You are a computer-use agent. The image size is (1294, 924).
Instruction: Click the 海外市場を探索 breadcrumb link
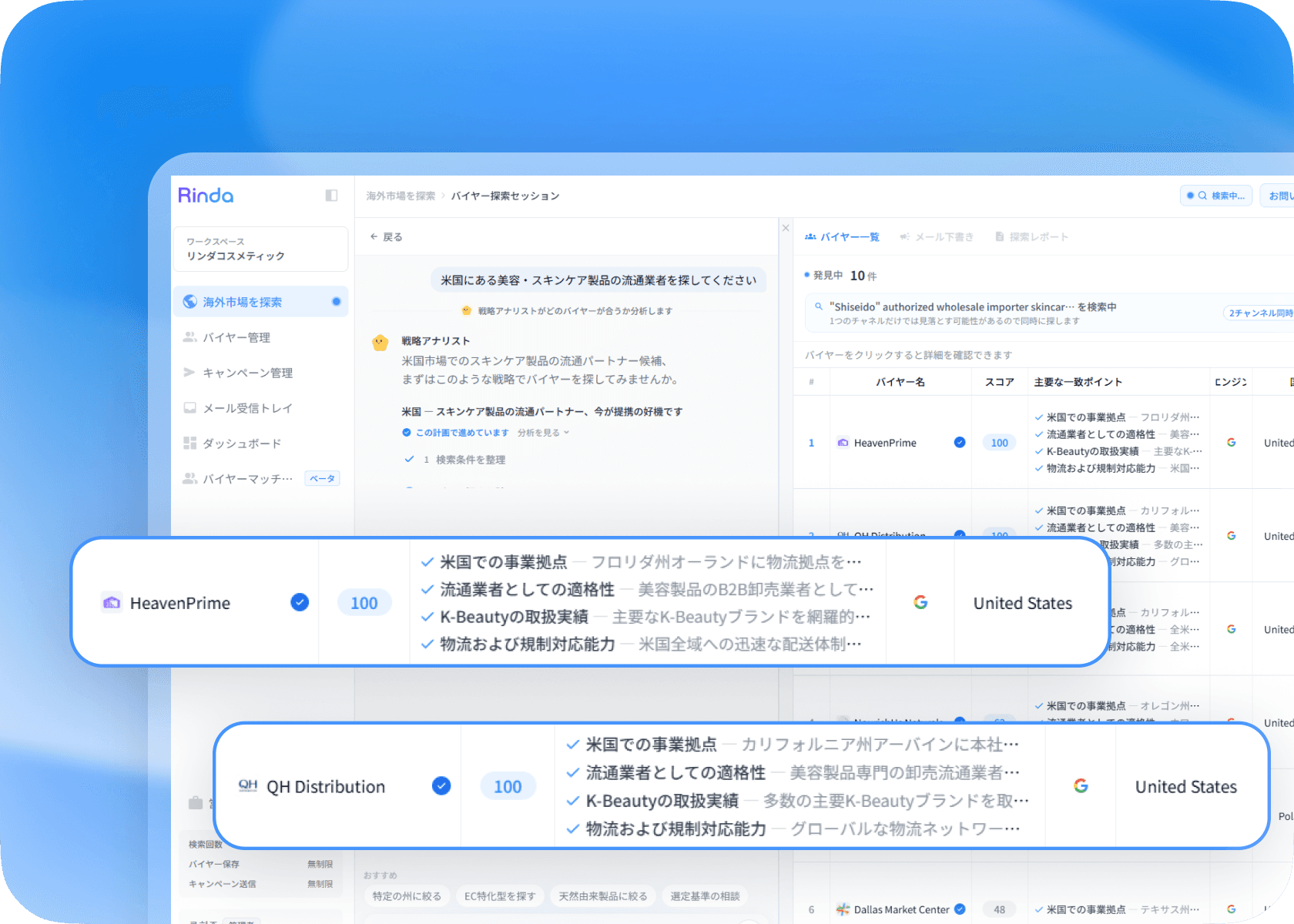[x=401, y=196]
